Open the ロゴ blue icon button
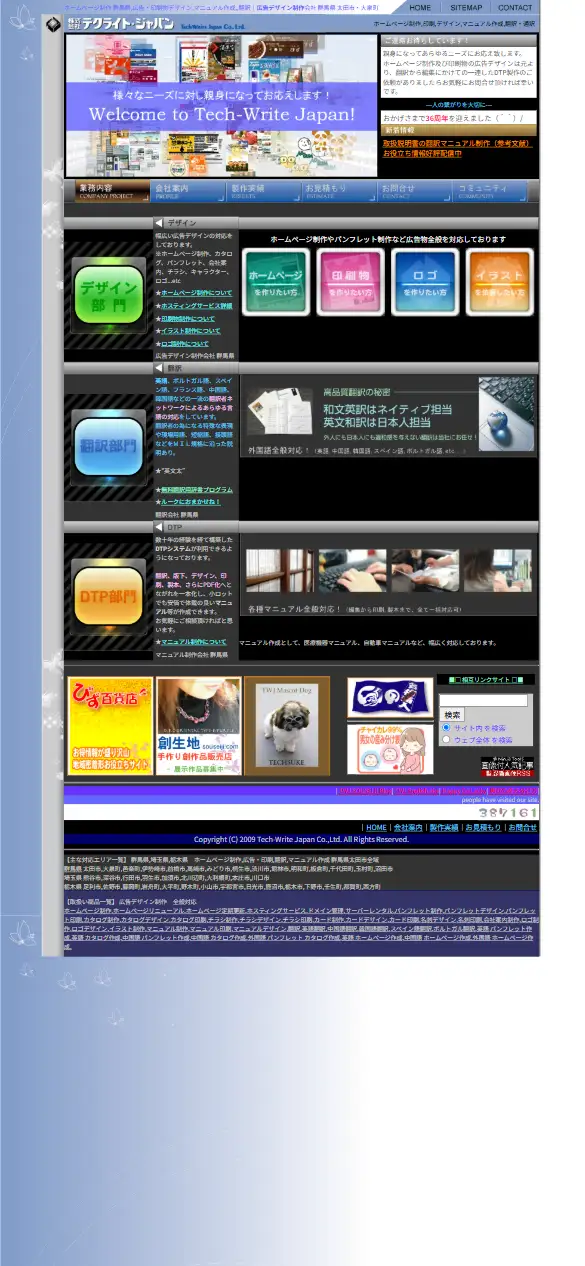 pos(425,282)
